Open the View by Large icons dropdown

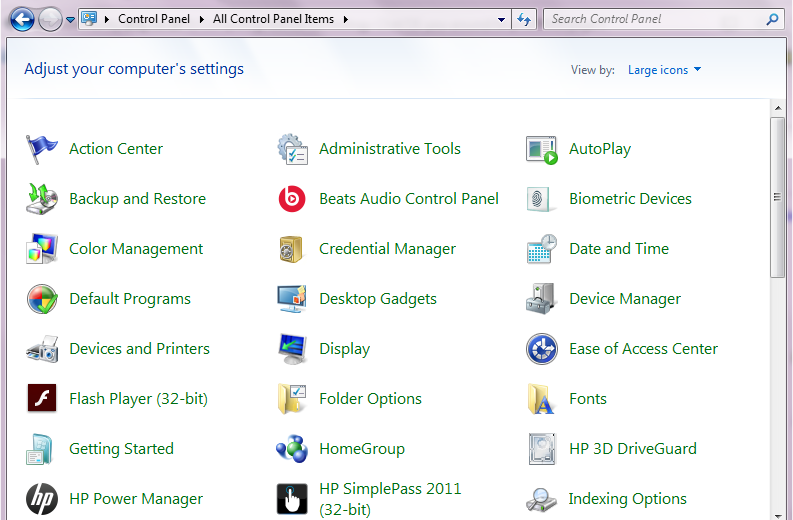[x=665, y=70]
